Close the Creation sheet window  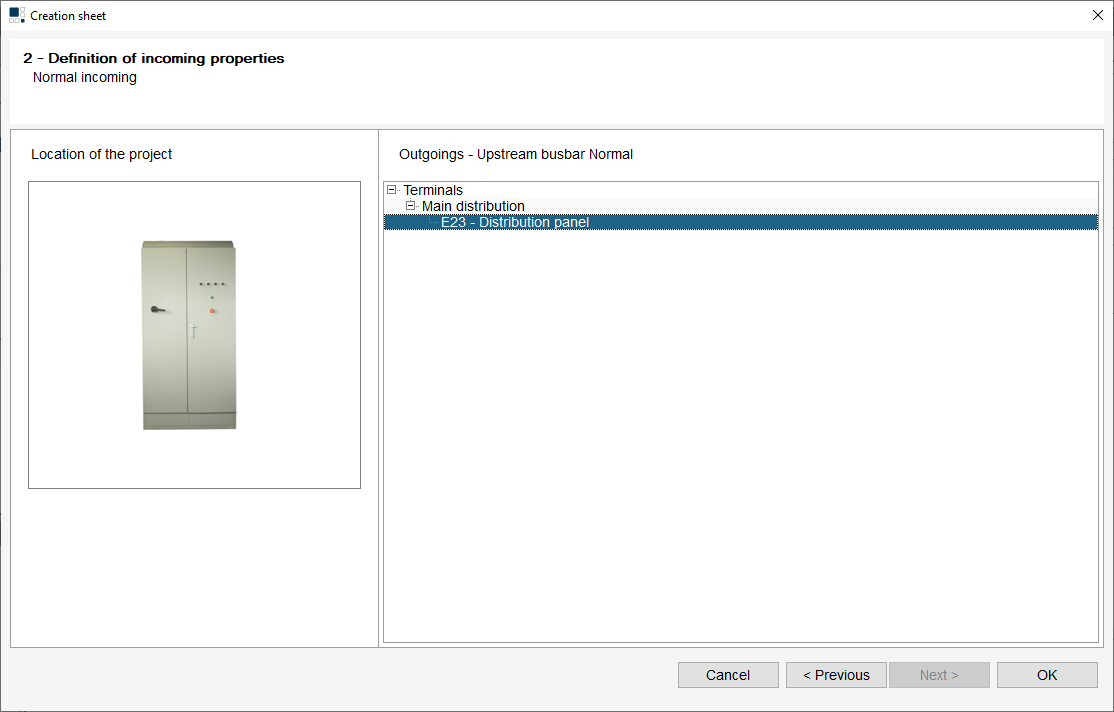click(x=1097, y=15)
